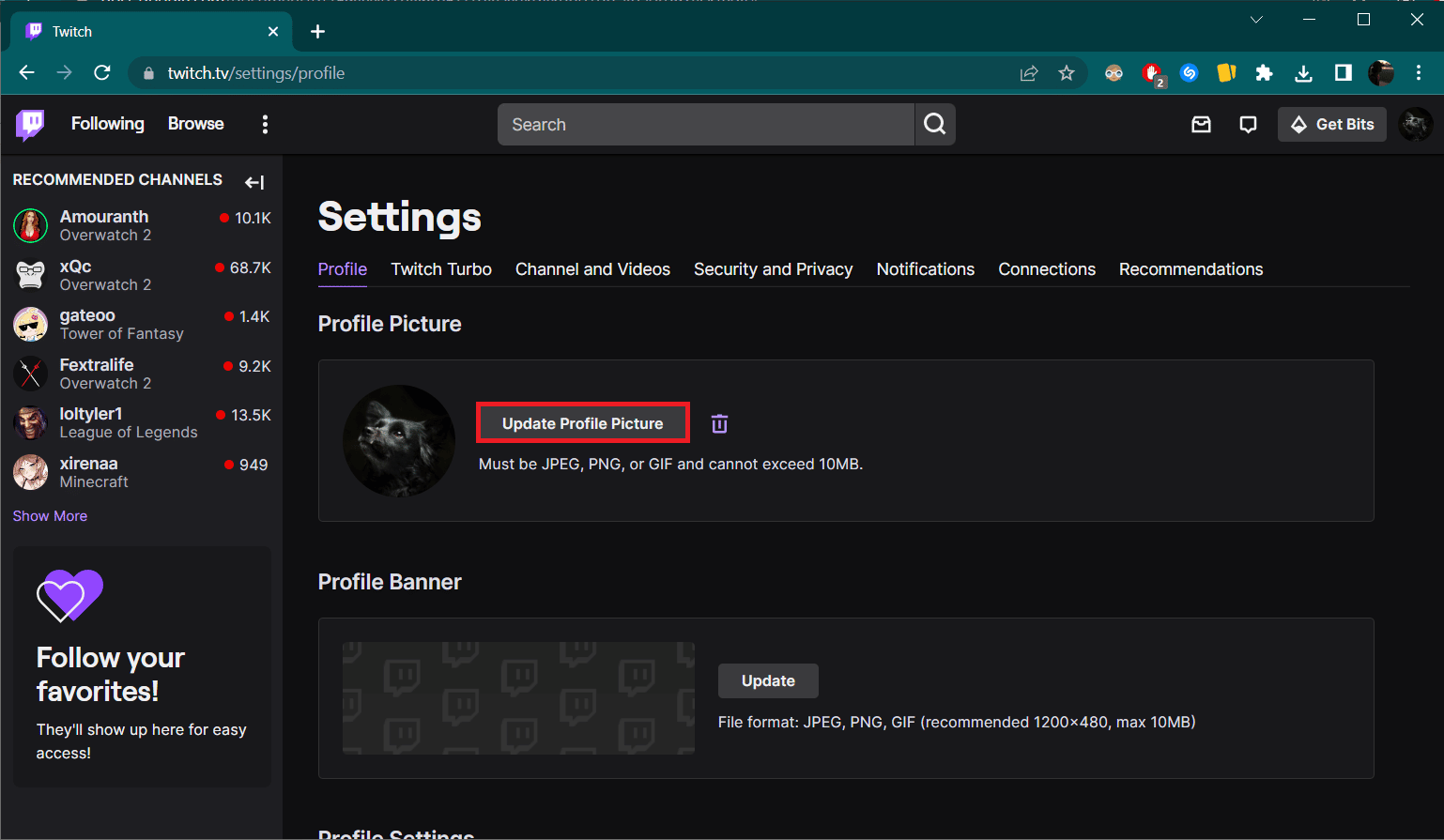Bookmark this page with the star icon
1444x840 pixels.
click(x=1067, y=73)
